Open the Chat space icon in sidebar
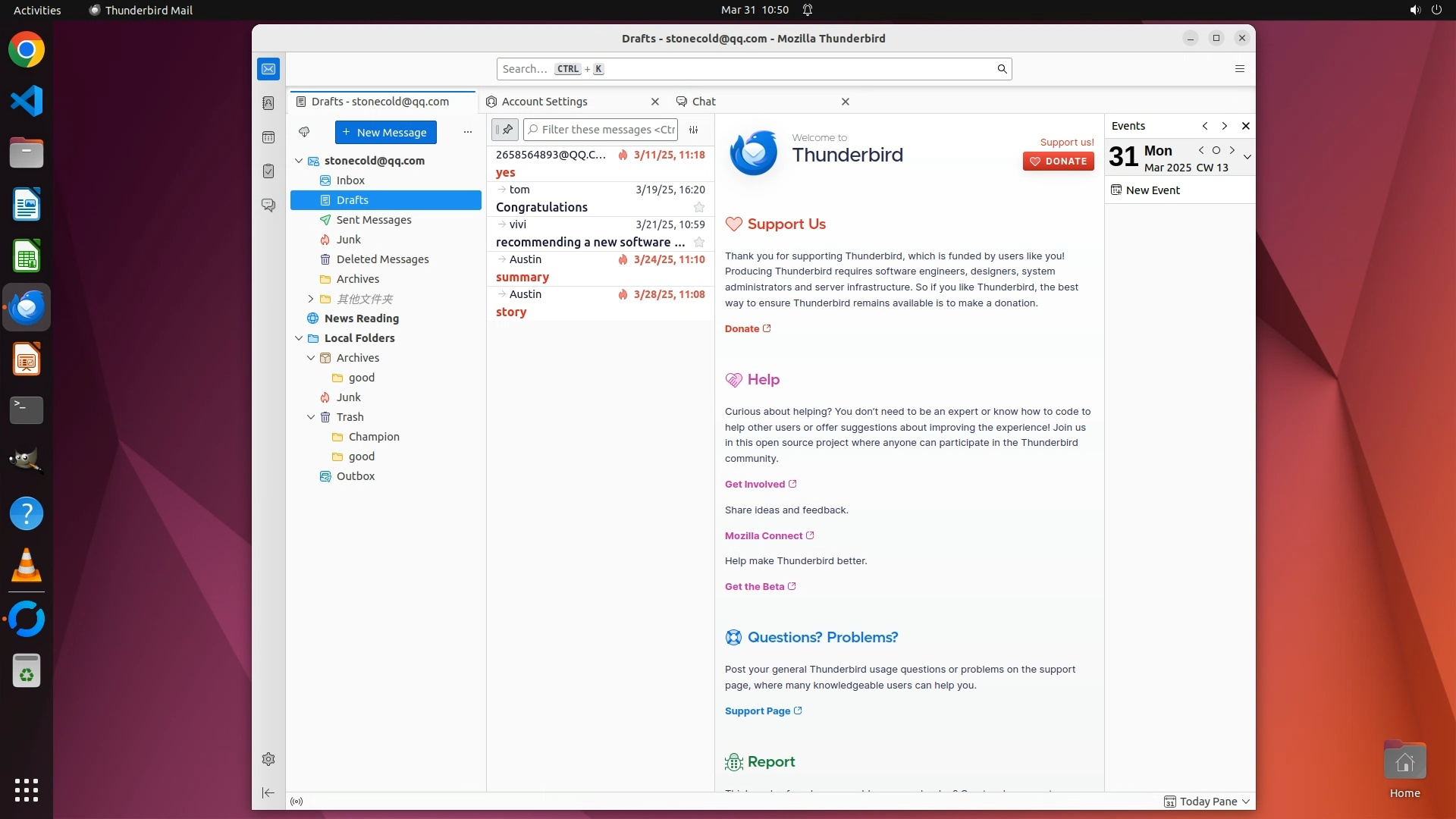 point(268,206)
